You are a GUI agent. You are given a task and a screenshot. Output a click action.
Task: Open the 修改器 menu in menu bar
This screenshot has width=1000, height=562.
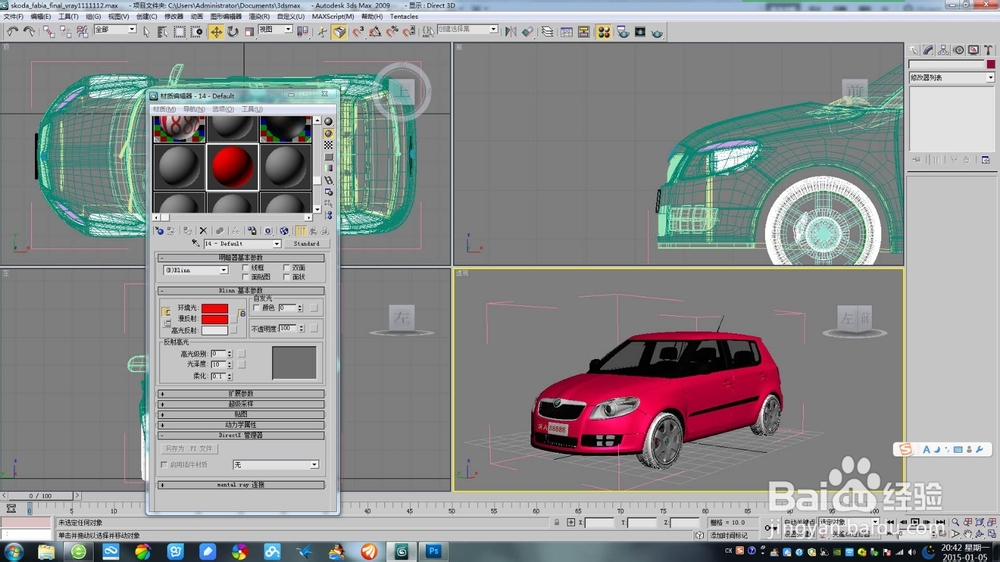[173, 17]
